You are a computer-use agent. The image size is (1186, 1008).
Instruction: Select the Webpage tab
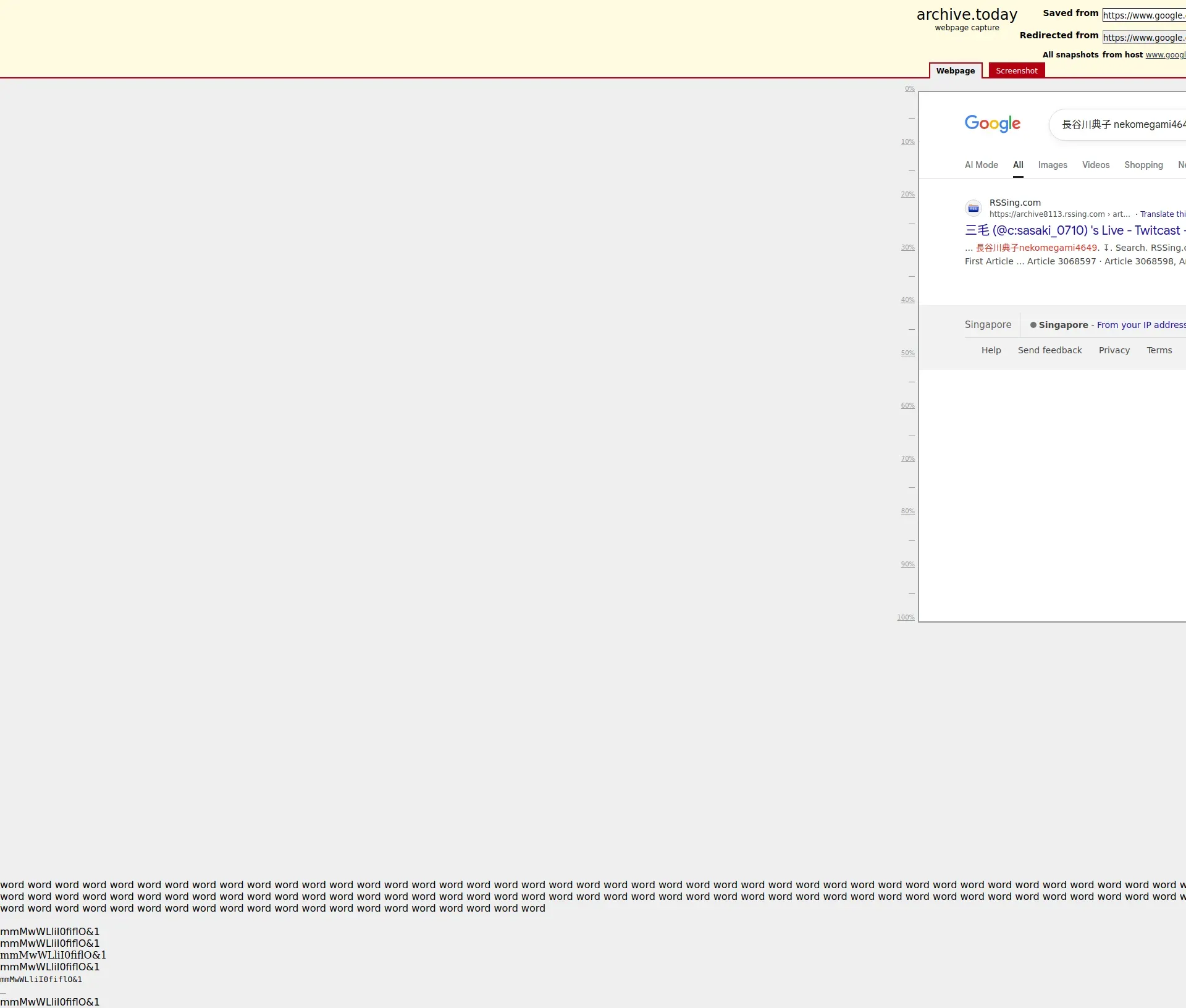coord(955,70)
